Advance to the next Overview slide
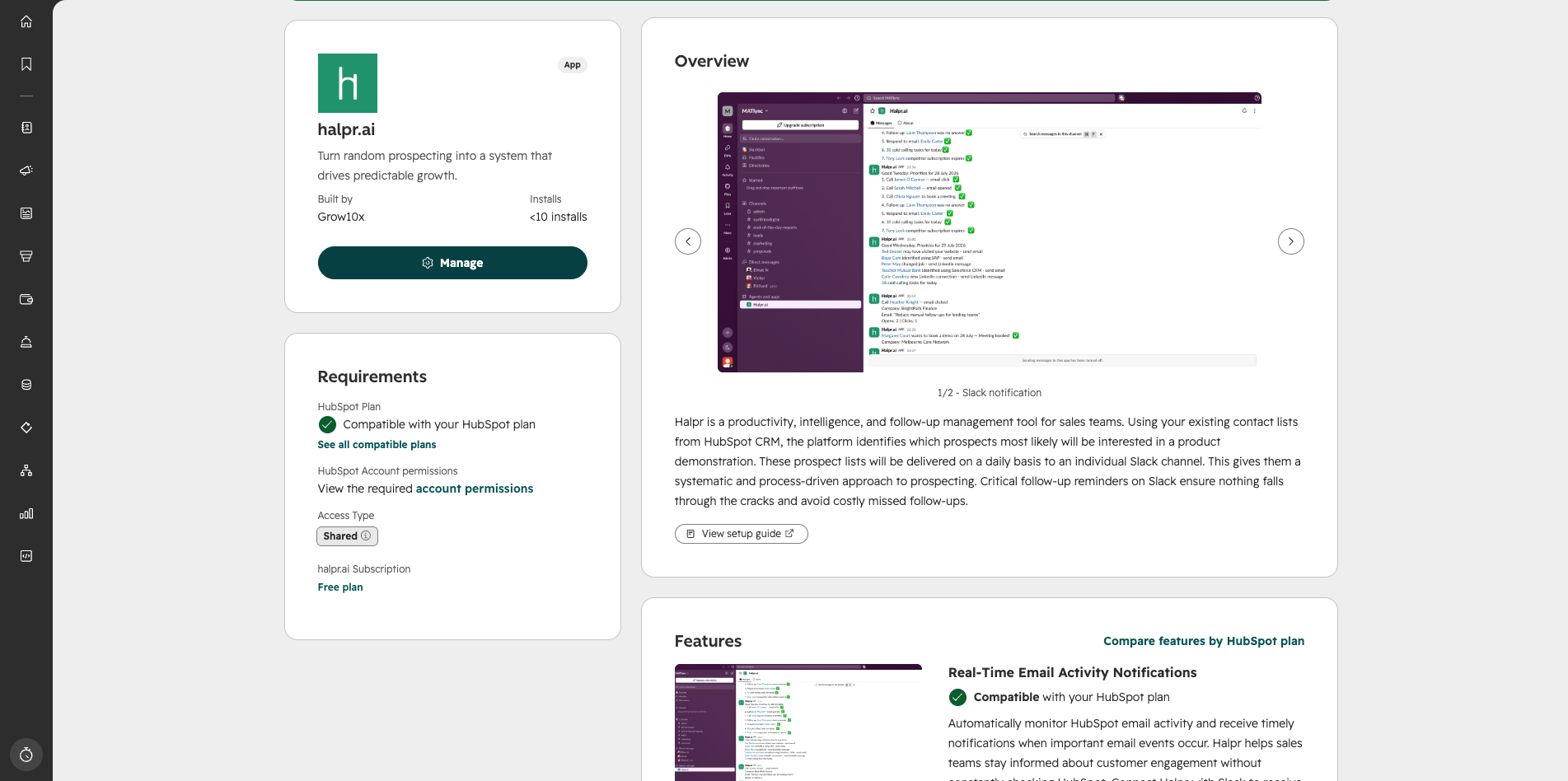Image resolution: width=1568 pixels, height=781 pixels. tap(1291, 241)
